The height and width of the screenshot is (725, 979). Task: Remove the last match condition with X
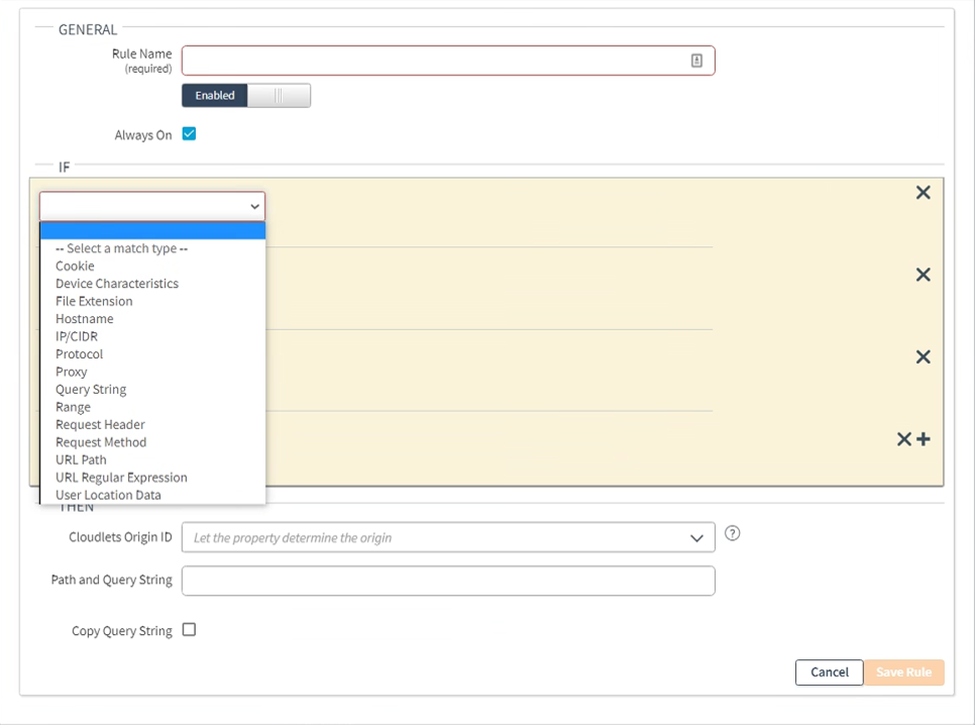pyautogui.click(x=903, y=439)
